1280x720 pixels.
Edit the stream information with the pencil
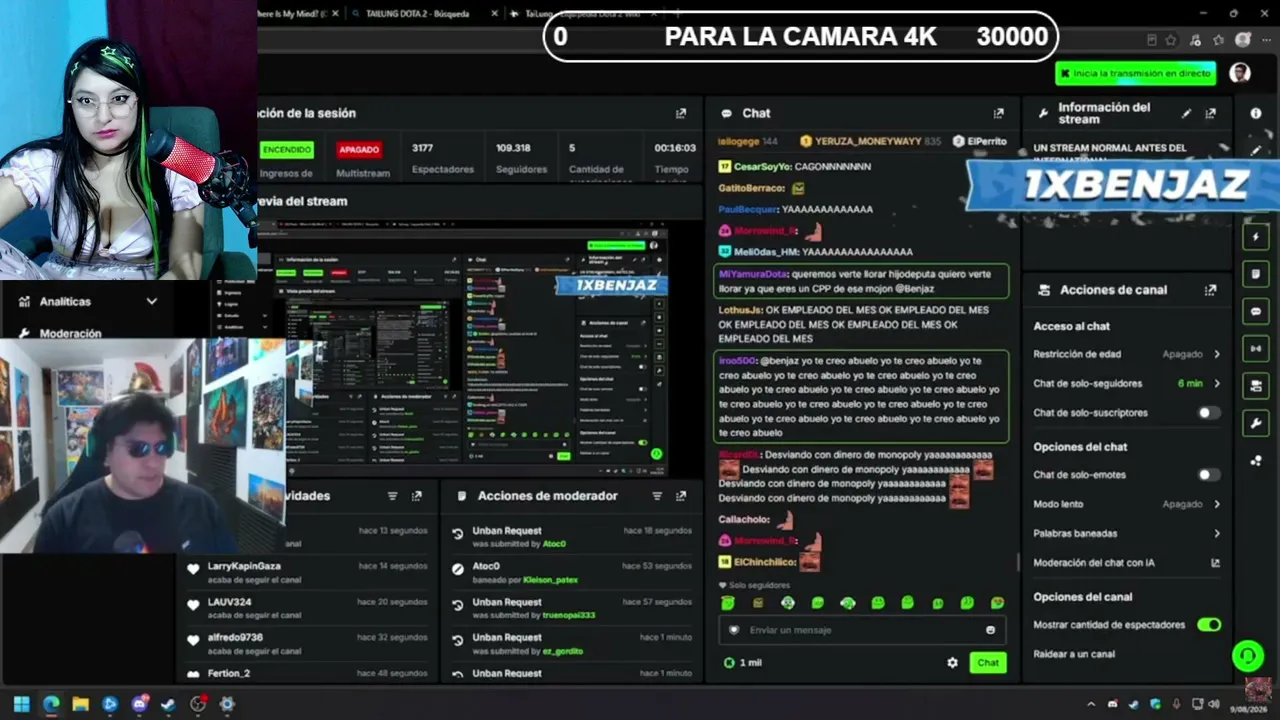pos(1187,113)
